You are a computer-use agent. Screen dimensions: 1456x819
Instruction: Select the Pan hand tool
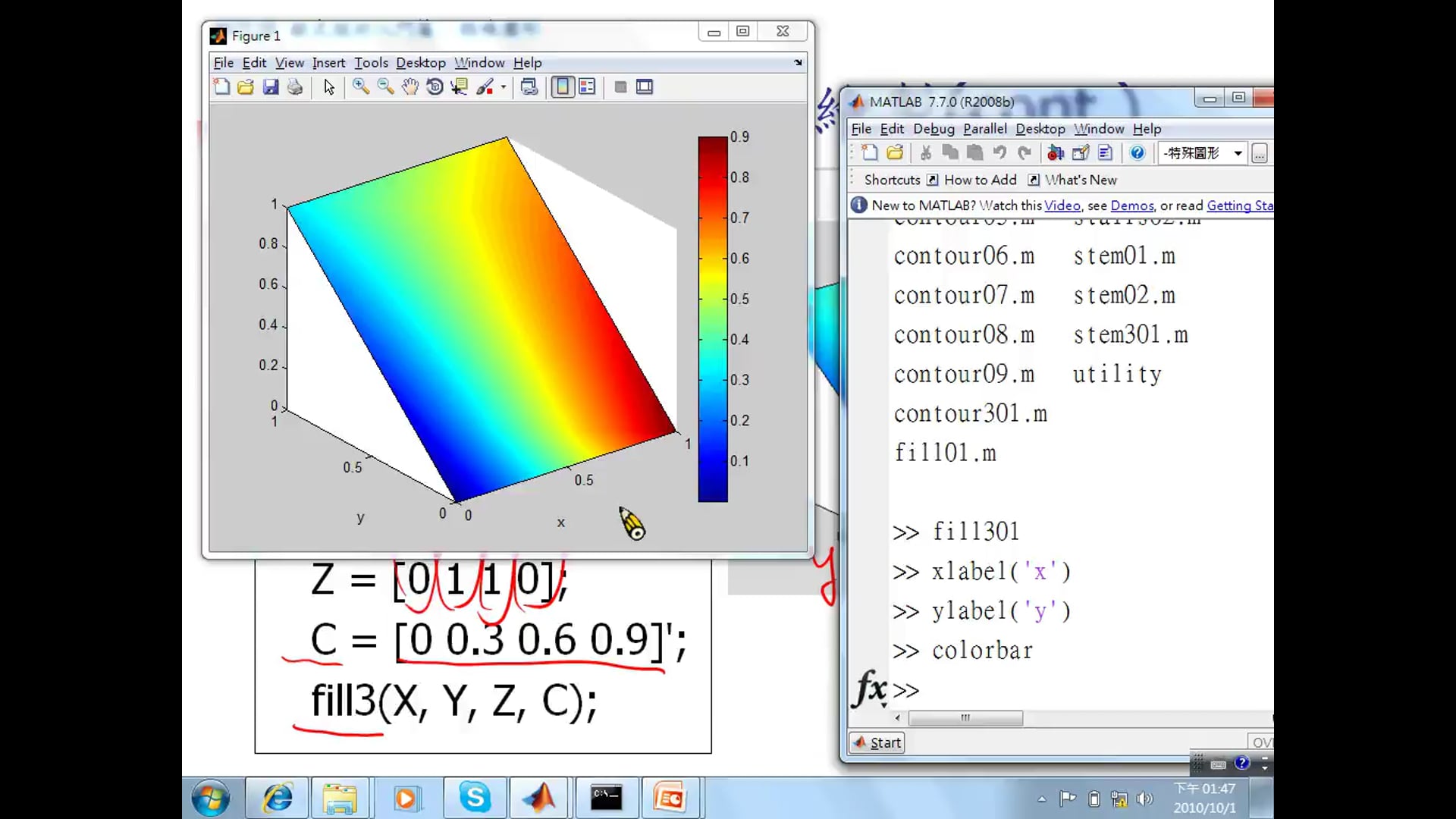click(410, 87)
